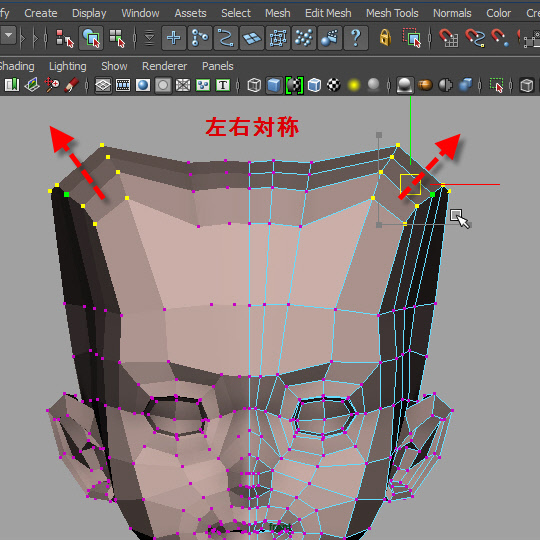Viewport: 540px width, 540px height.
Task: Toggle the handles selection mask (plus icon)
Action: [x=174, y=38]
